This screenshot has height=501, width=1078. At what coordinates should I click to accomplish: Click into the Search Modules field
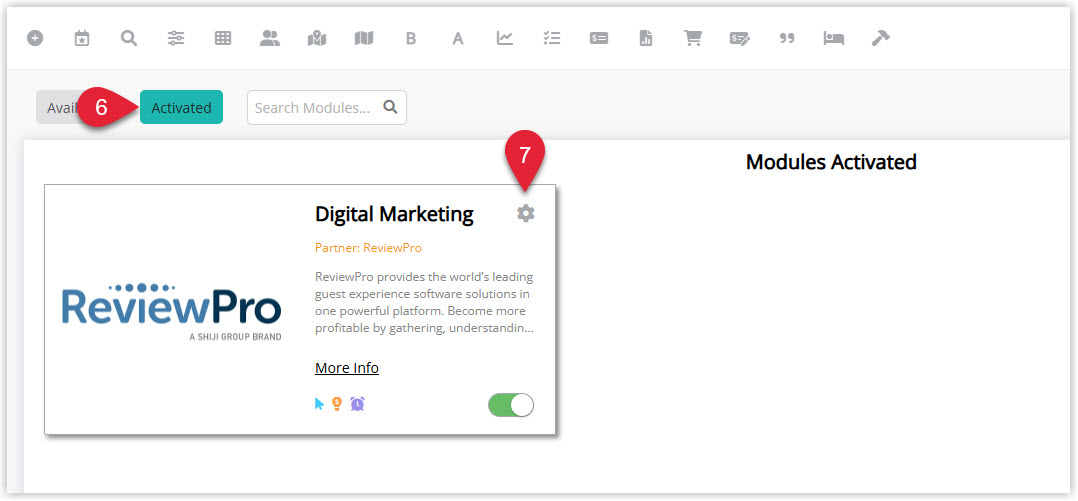[x=327, y=107]
